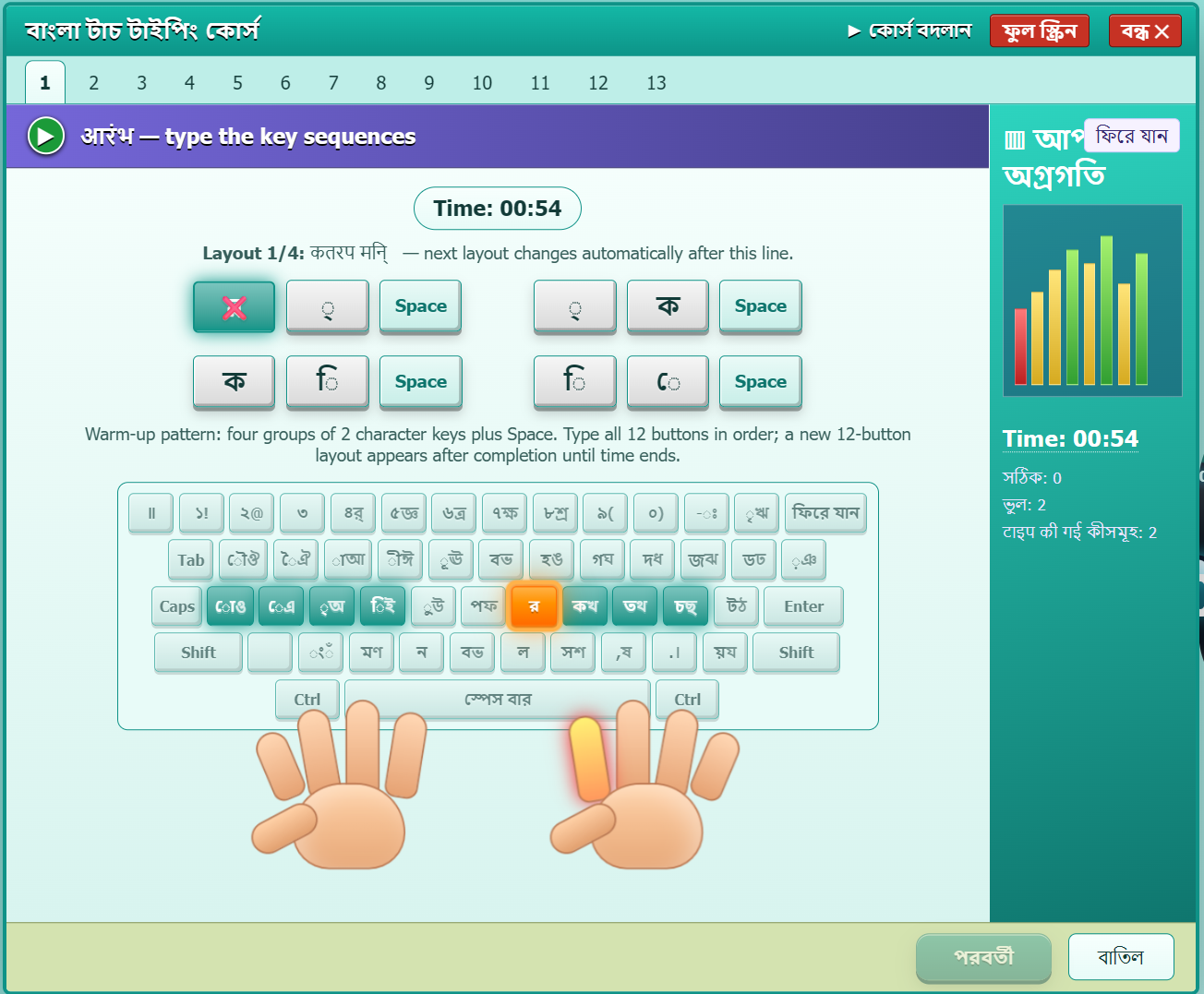Viewport: 1204px width, 994px height.
Task: Click the Enter key on virtual keyboard
Action: 803,606
